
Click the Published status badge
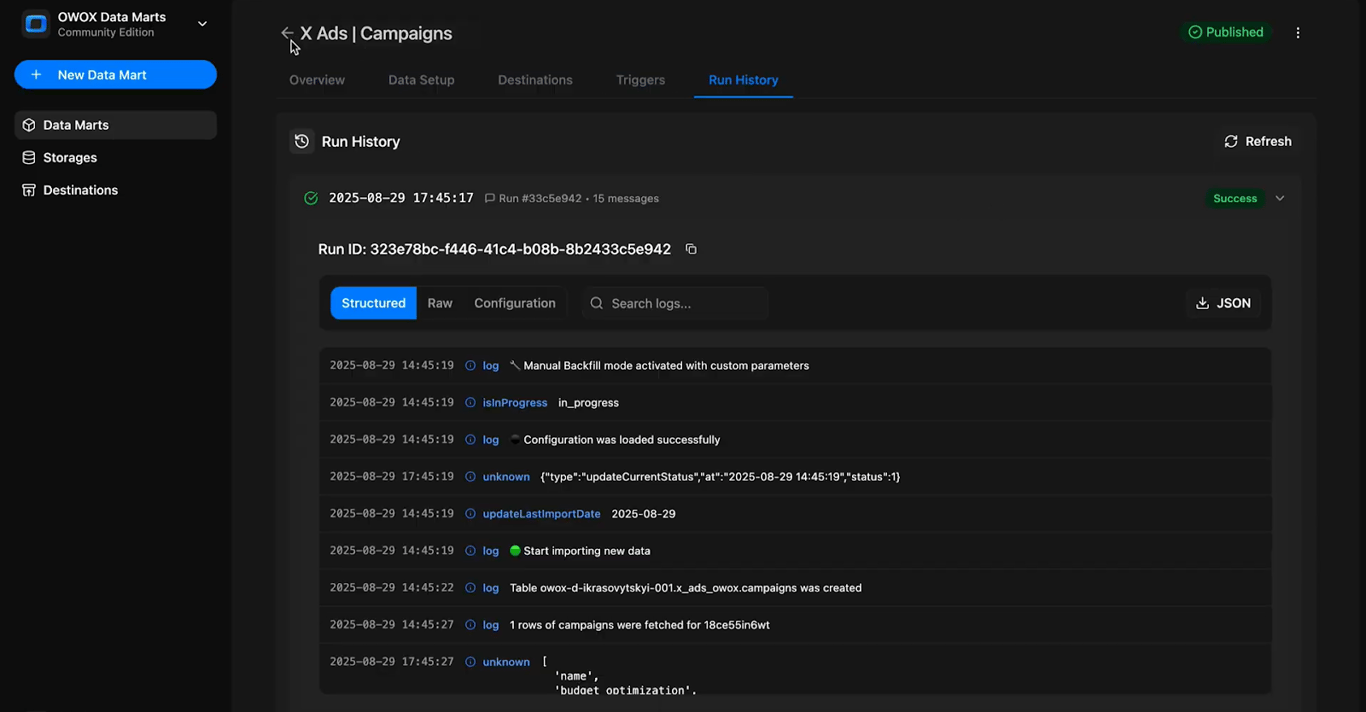coord(1226,32)
